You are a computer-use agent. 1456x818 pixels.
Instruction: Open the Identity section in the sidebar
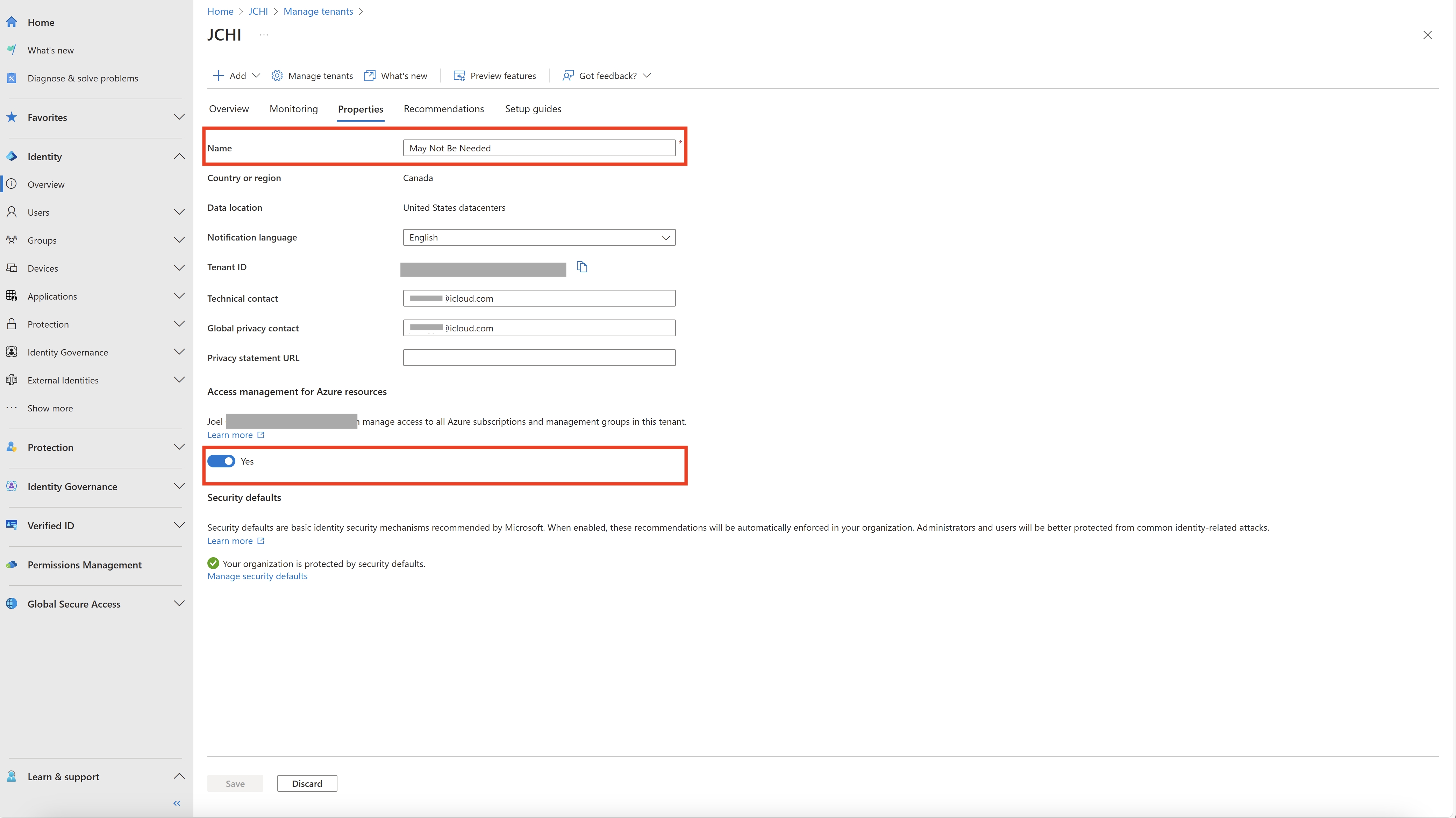45,157
